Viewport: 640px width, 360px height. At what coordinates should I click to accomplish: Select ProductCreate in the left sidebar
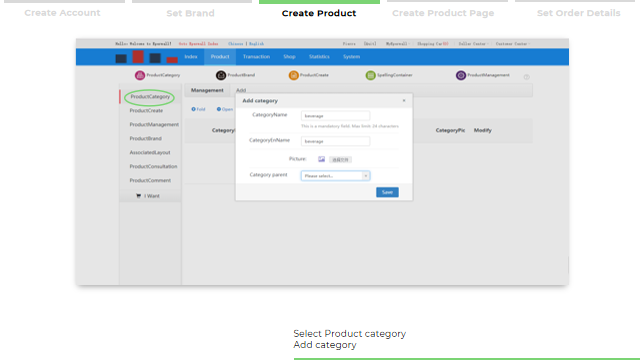click(x=146, y=111)
